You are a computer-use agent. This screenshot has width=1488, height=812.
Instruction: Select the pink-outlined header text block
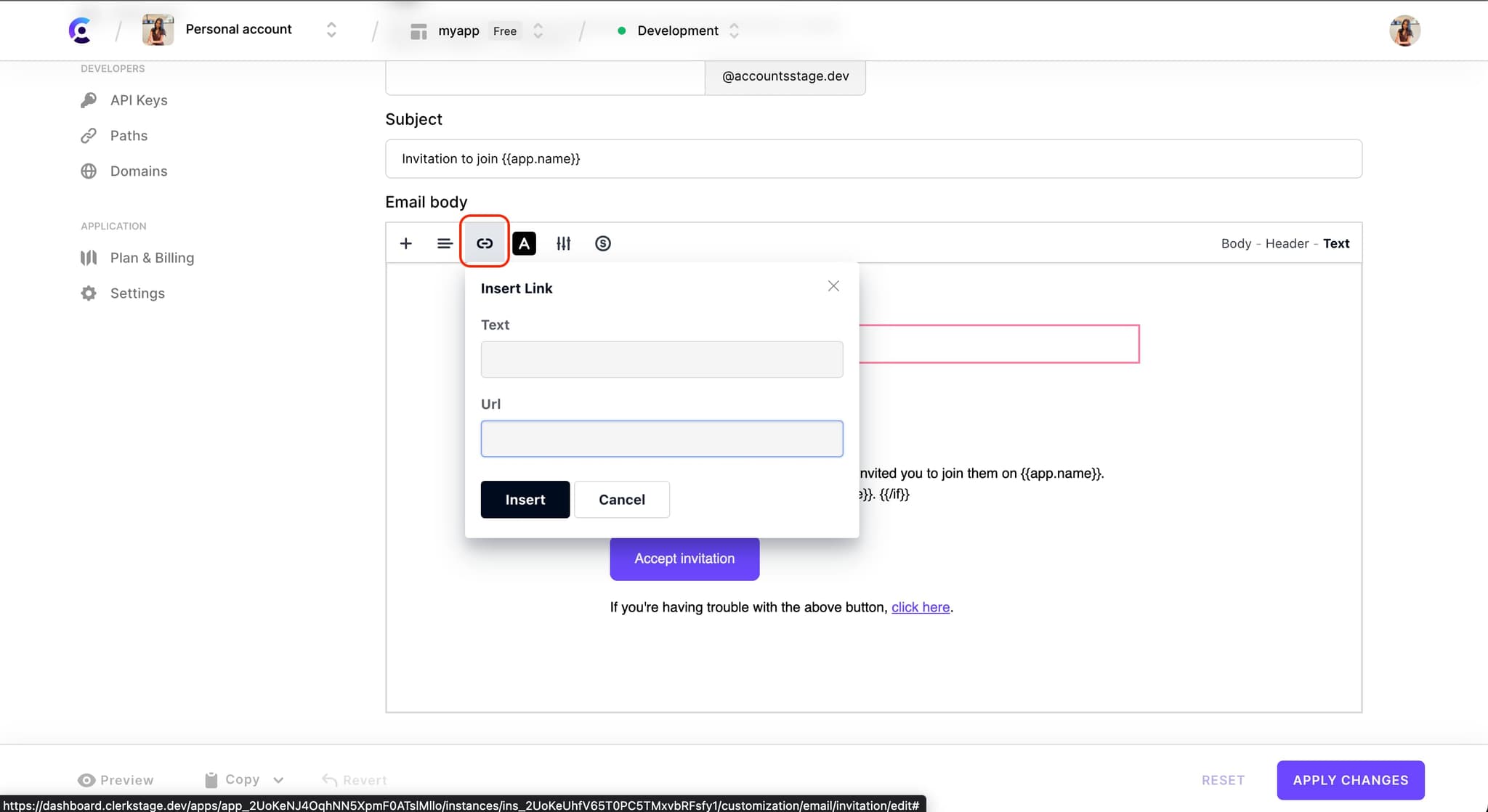[999, 344]
